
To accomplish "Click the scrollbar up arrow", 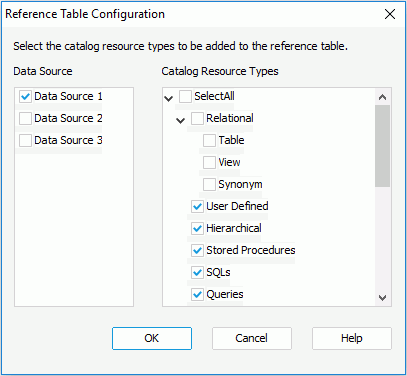I will 382,97.
